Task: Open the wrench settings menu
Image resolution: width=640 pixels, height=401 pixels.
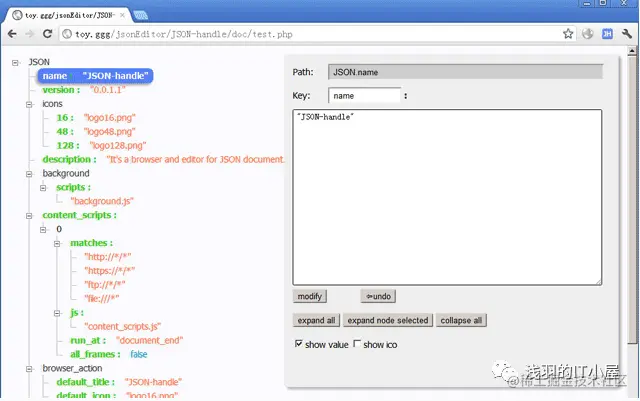Action: (627, 34)
